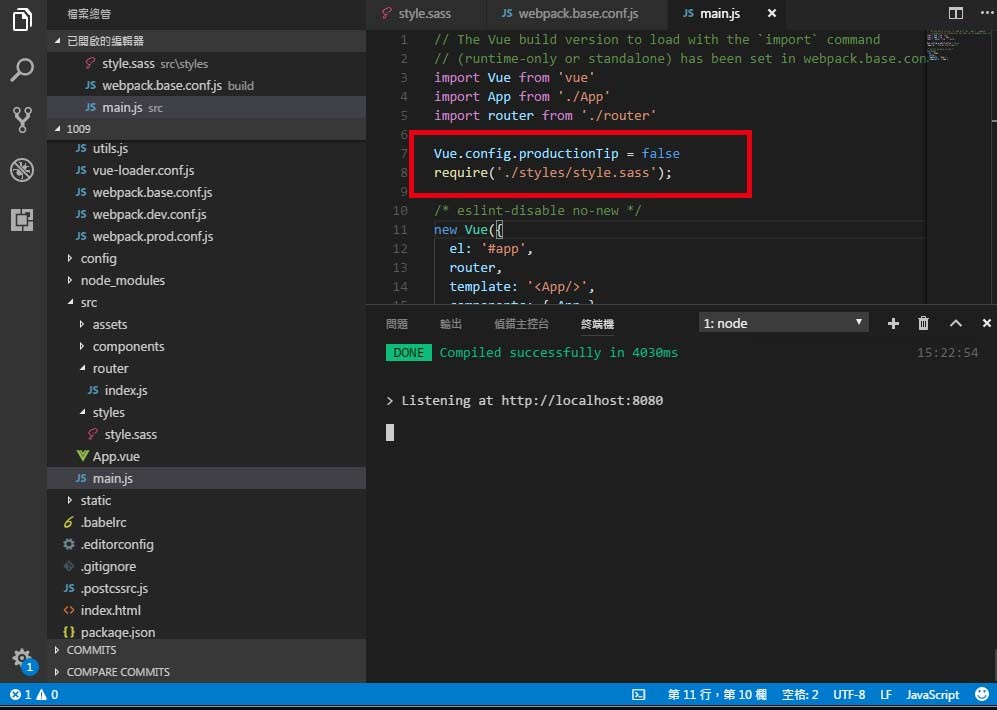Expand the COMPARE COMMITS section
Screen dimensions: 997x710
point(207,672)
